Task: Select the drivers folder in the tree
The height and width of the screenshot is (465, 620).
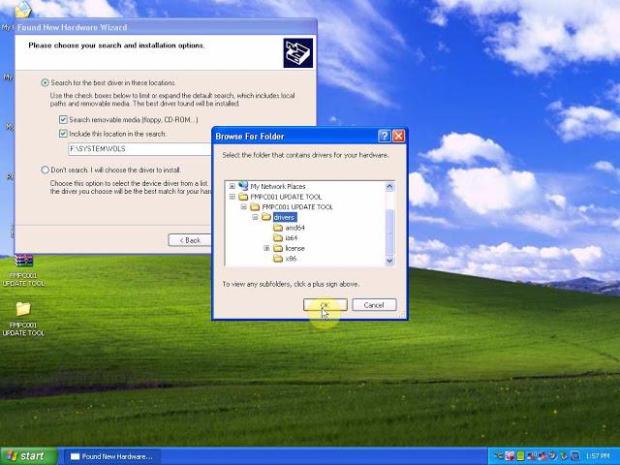Action: [x=284, y=217]
